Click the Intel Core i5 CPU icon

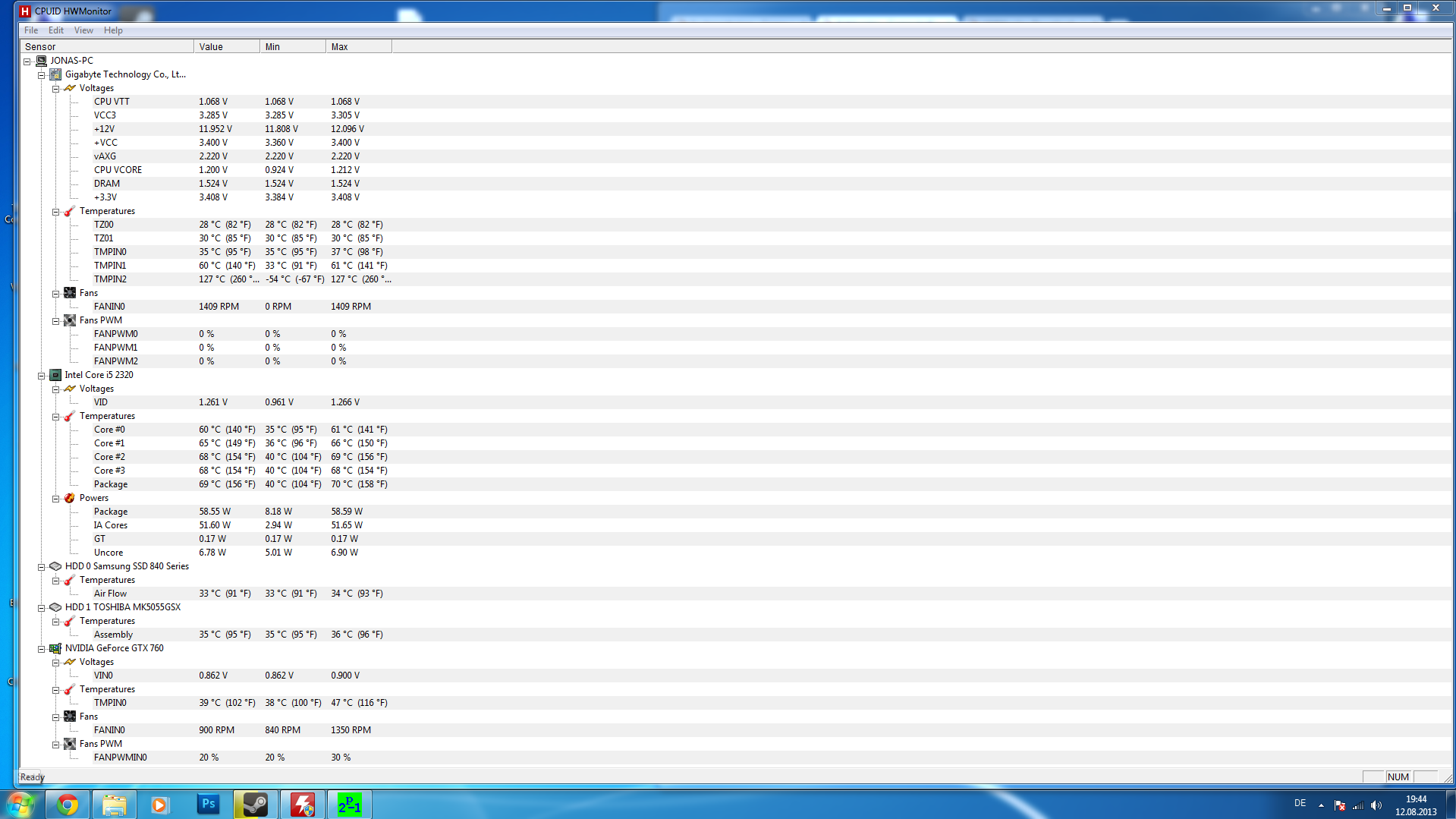[55, 375]
